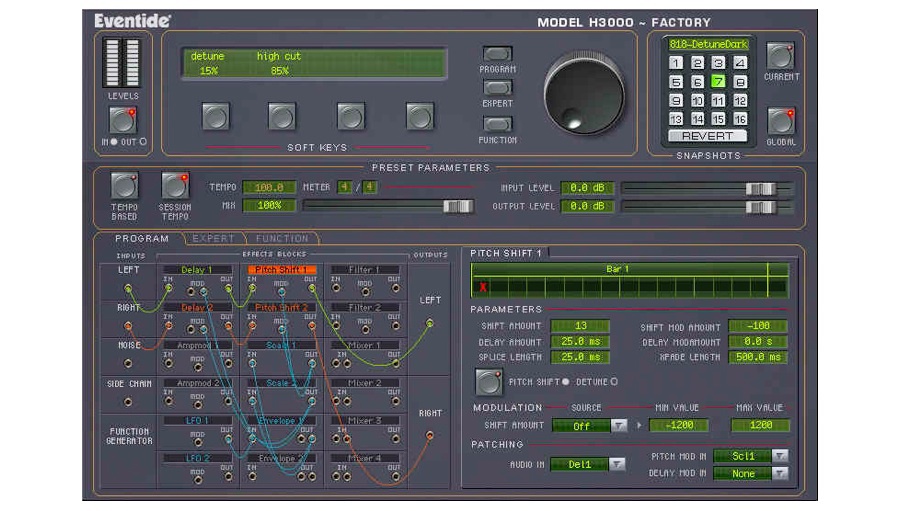Click the Xfade Length value field
900x511 pixels.
point(758,357)
